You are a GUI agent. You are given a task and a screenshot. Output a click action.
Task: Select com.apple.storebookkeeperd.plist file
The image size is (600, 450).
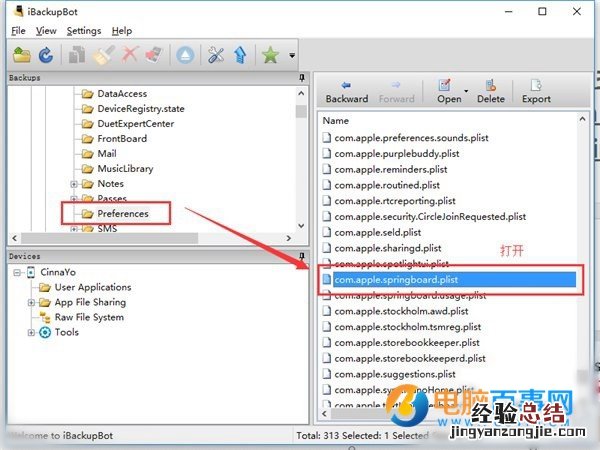tap(410, 359)
